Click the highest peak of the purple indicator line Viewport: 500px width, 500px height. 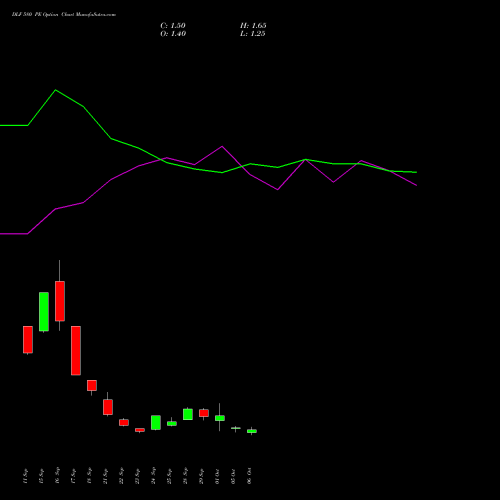(222, 146)
